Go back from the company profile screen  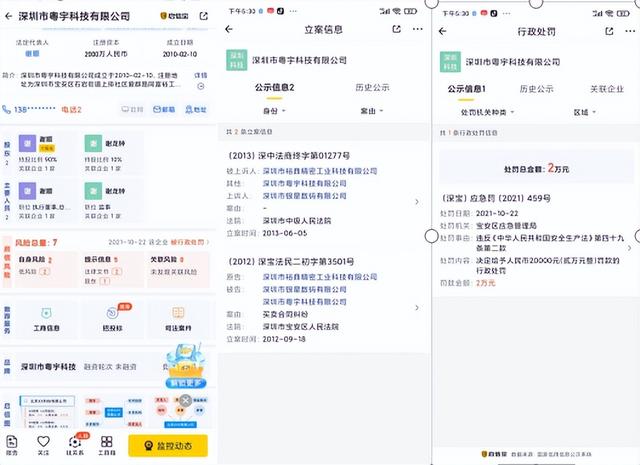click(x=9, y=16)
